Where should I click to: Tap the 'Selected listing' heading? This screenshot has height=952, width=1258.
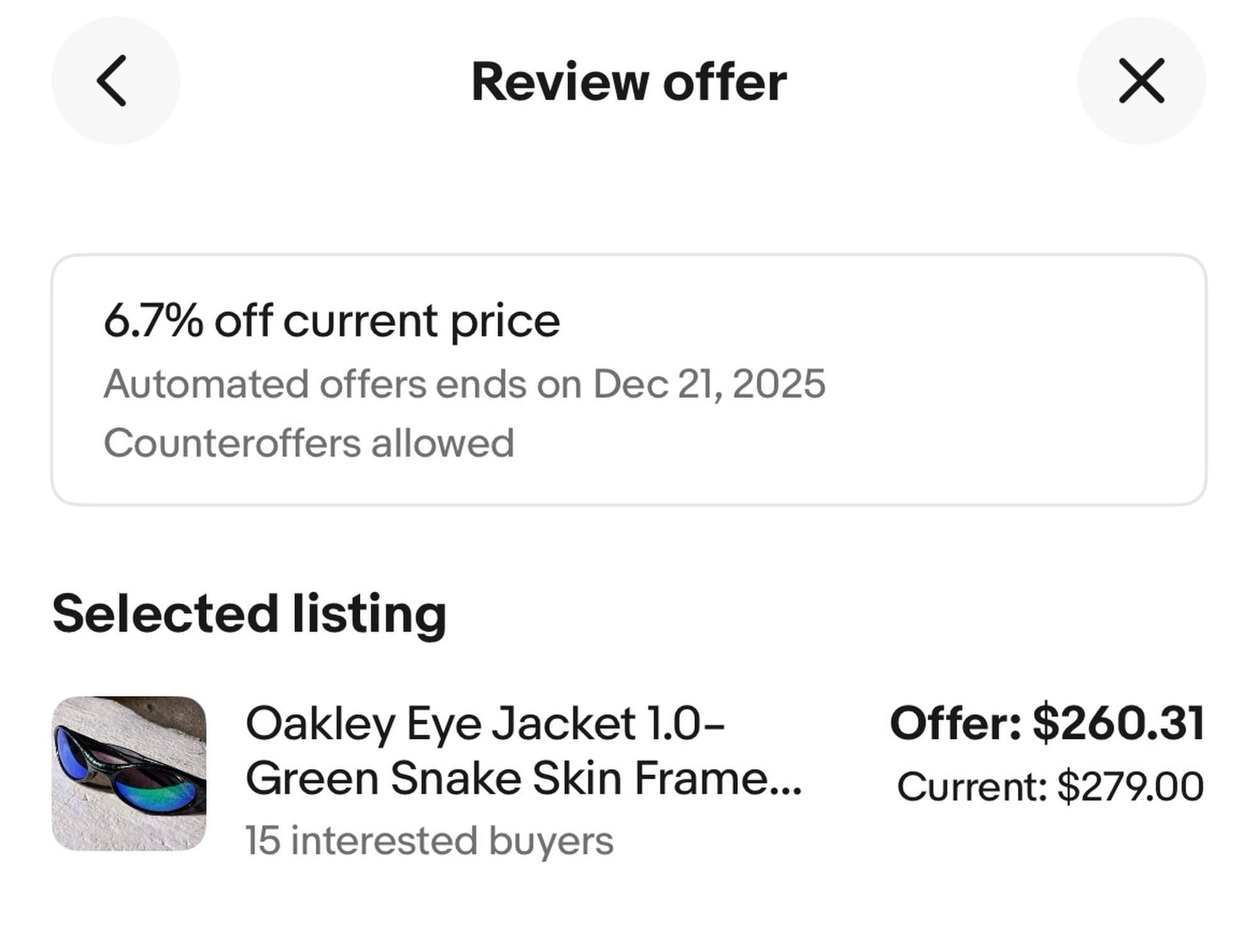pyautogui.click(x=250, y=614)
